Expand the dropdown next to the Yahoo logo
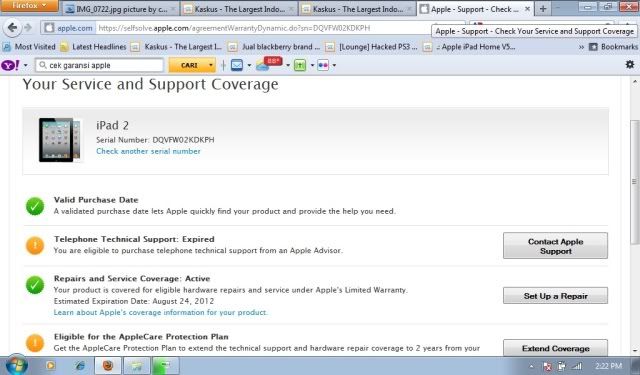The height and width of the screenshot is (375, 640). coord(26,65)
